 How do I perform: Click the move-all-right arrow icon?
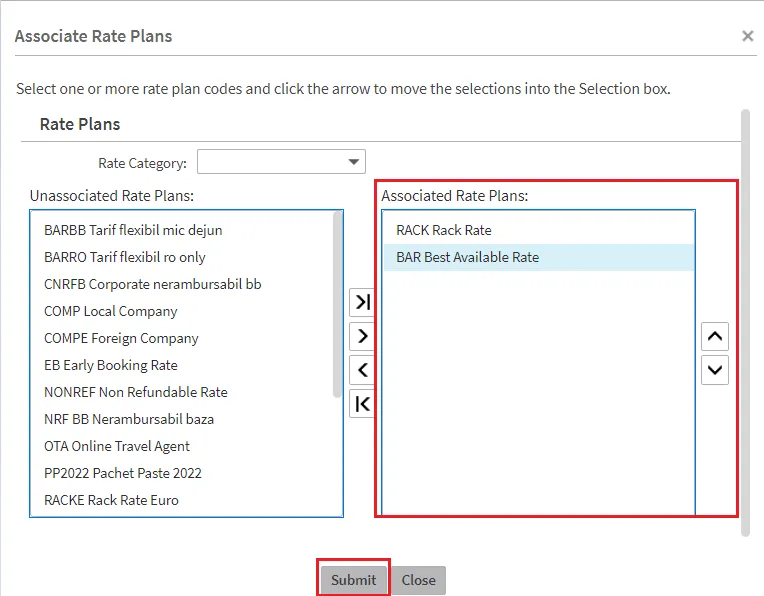(363, 302)
